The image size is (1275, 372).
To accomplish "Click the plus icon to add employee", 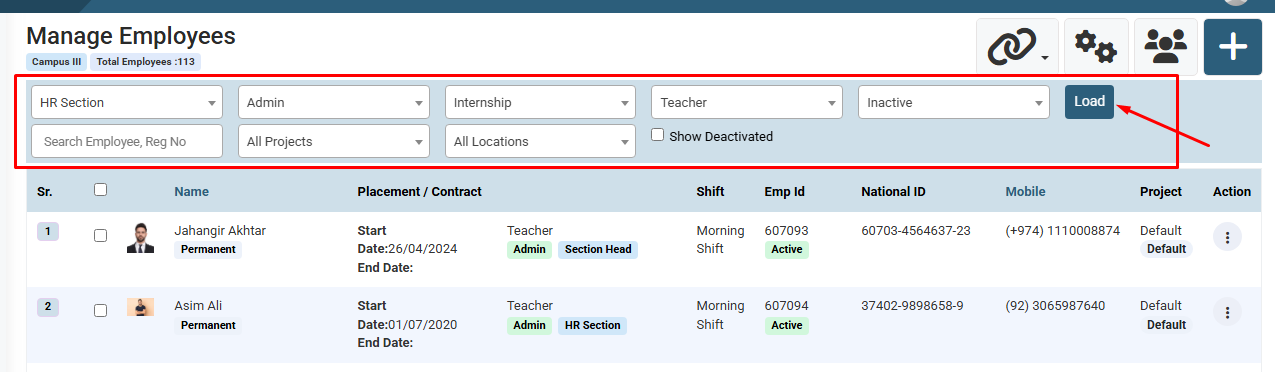I will [1233, 47].
